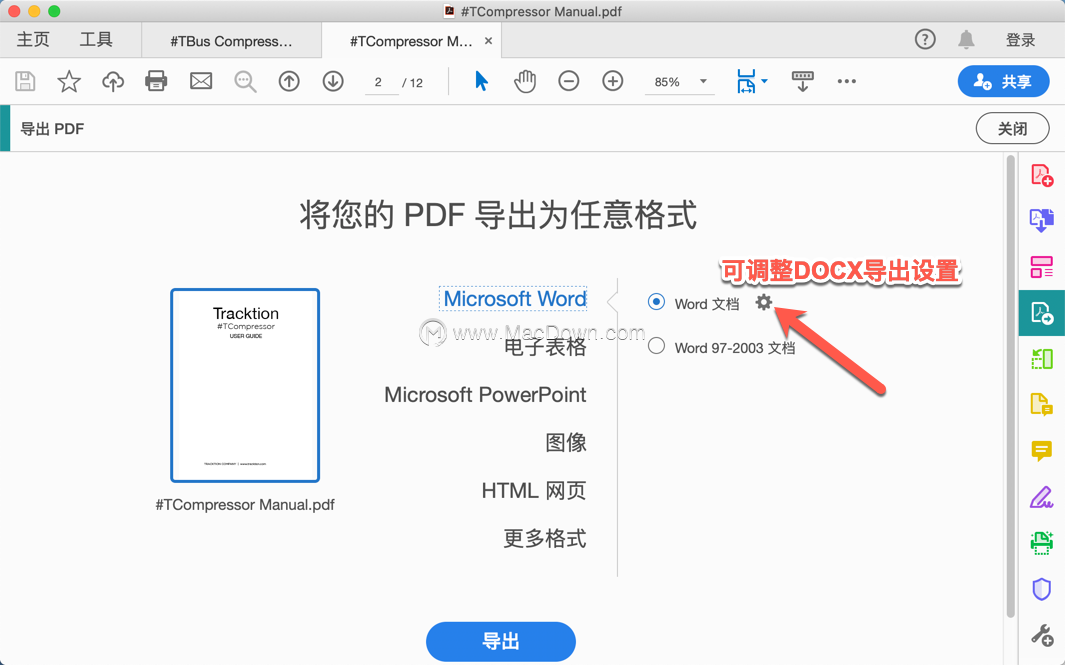The height and width of the screenshot is (665, 1065).
Task: Choose 更多格式 export option
Action: pos(545,539)
